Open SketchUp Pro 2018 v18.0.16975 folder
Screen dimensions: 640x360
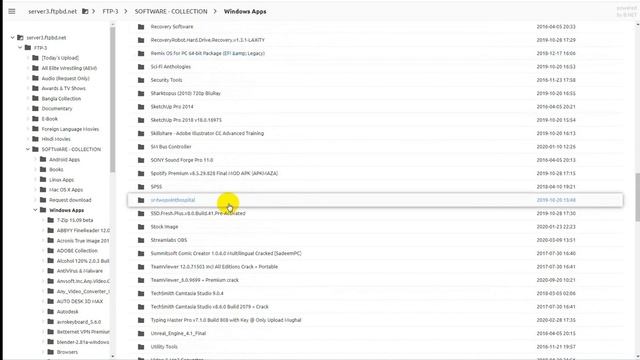coord(186,120)
